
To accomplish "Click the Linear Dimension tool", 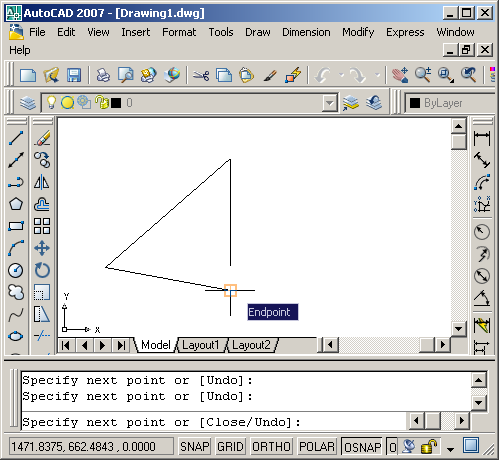I will pos(482,138).
